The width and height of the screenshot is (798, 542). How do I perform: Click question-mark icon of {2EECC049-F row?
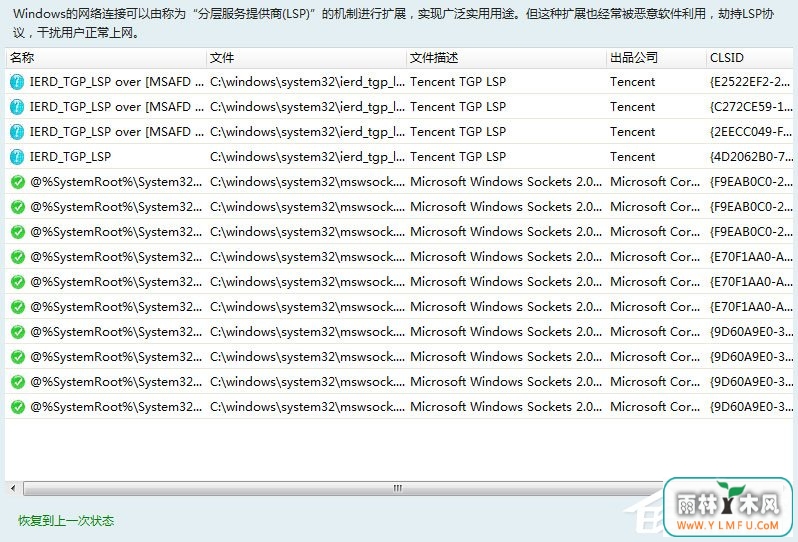(x=17, y=132)
